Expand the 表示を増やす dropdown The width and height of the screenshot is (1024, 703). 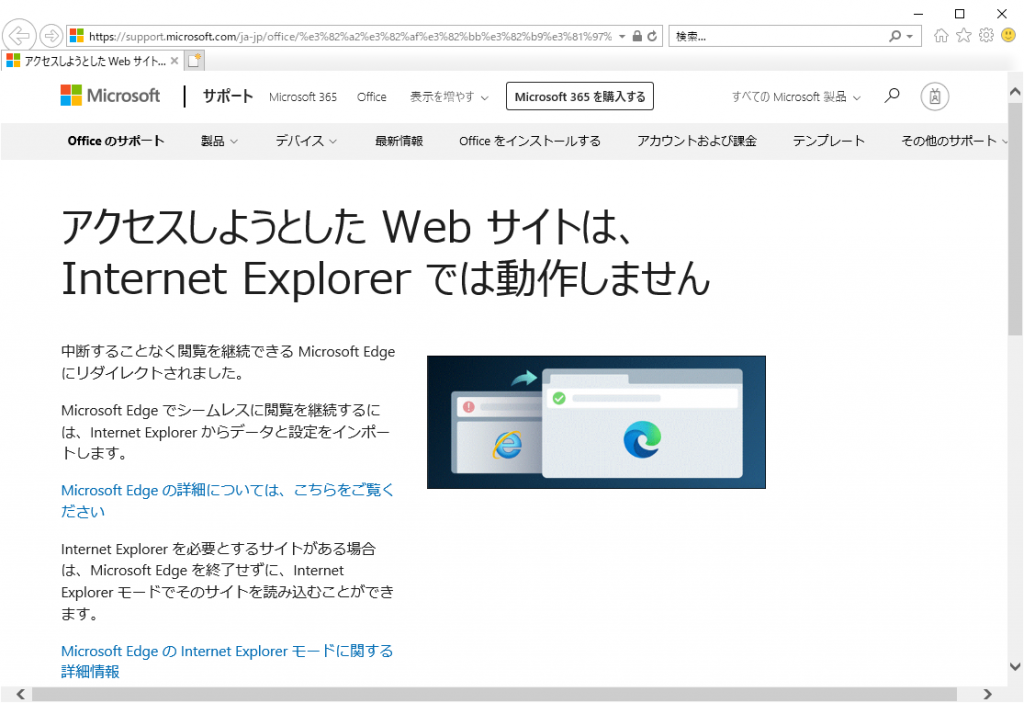tap(449, 97)
